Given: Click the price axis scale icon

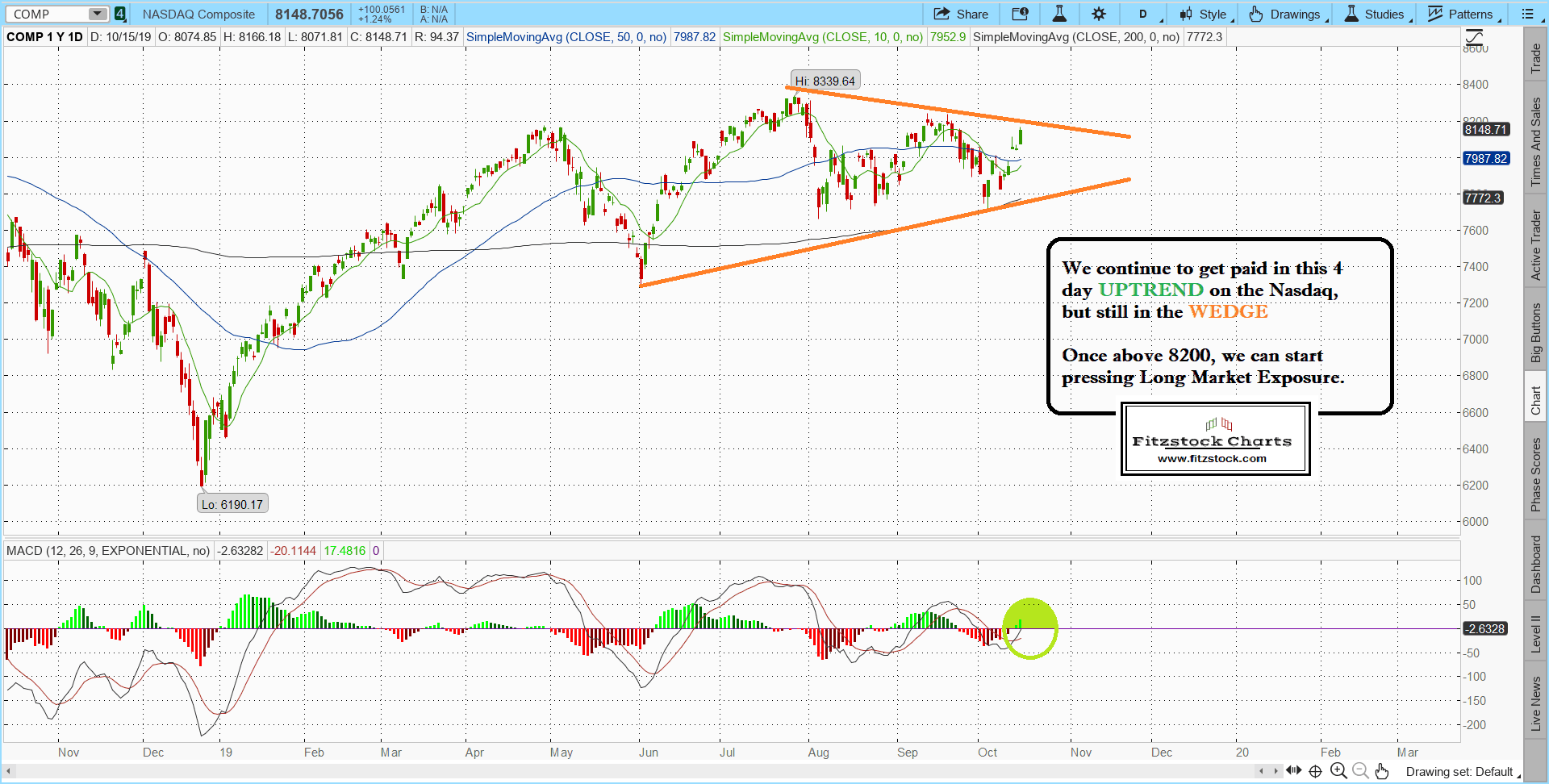Looking at the screenshot, I should [1474, 37].
